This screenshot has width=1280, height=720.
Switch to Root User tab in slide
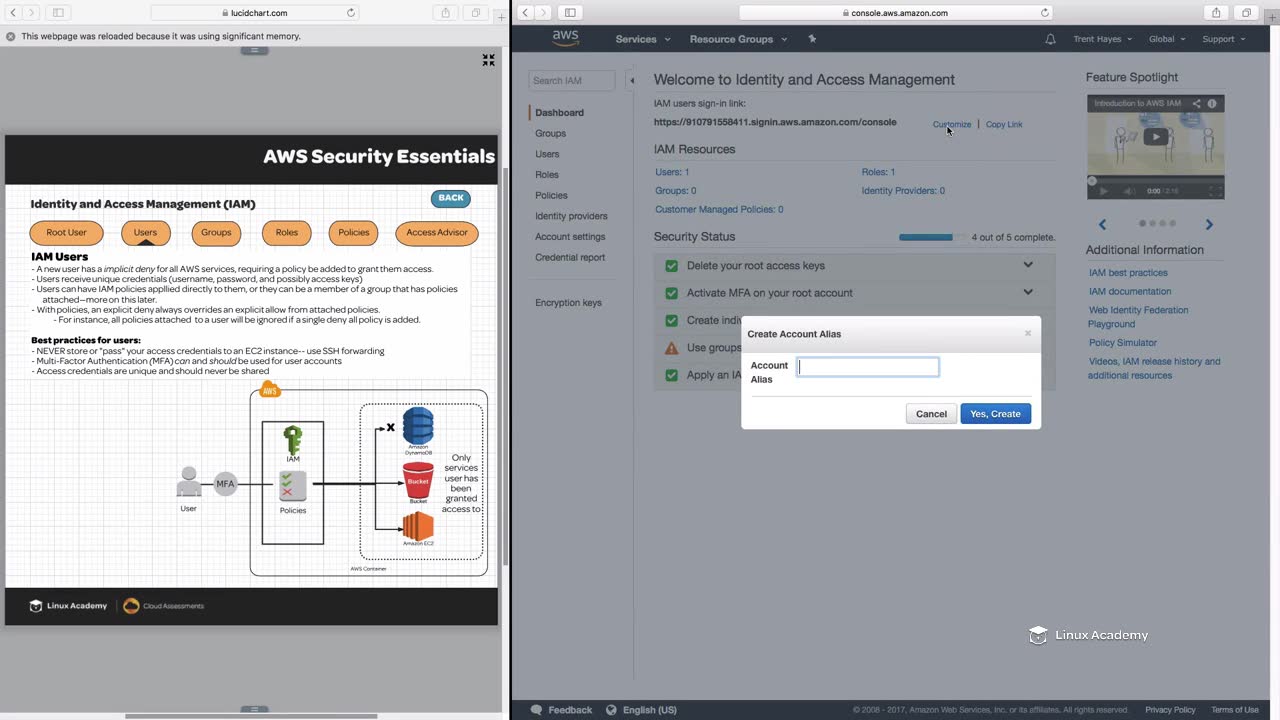67,233
